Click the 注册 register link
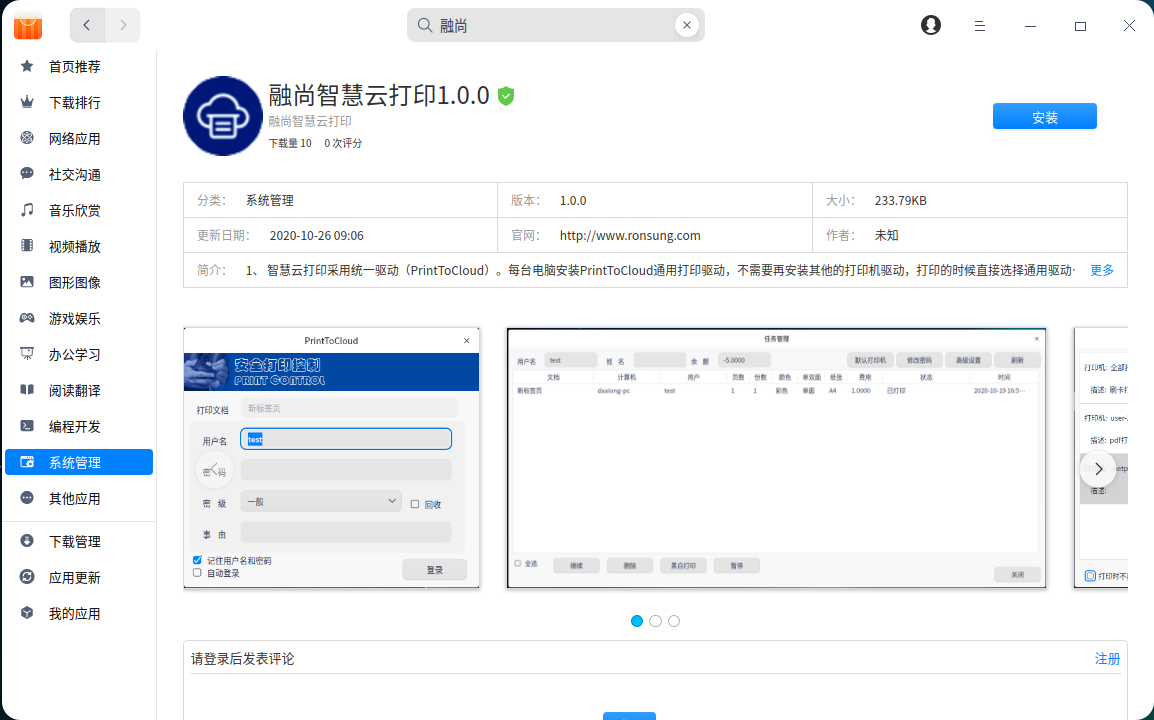Screen dimensions: 1154x720 pos(1107,658)
